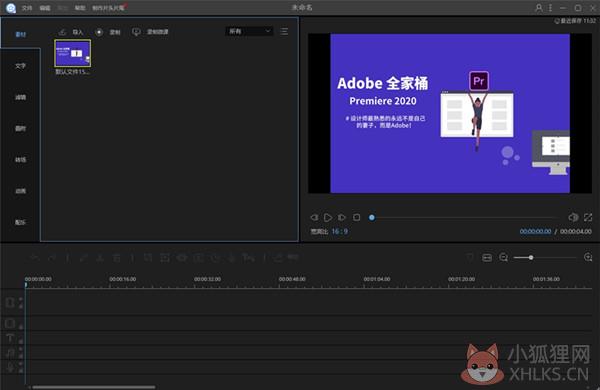The height and width of the screenshot is (390, 600).
Task: Open the user account icon
Action: (538, 8)
